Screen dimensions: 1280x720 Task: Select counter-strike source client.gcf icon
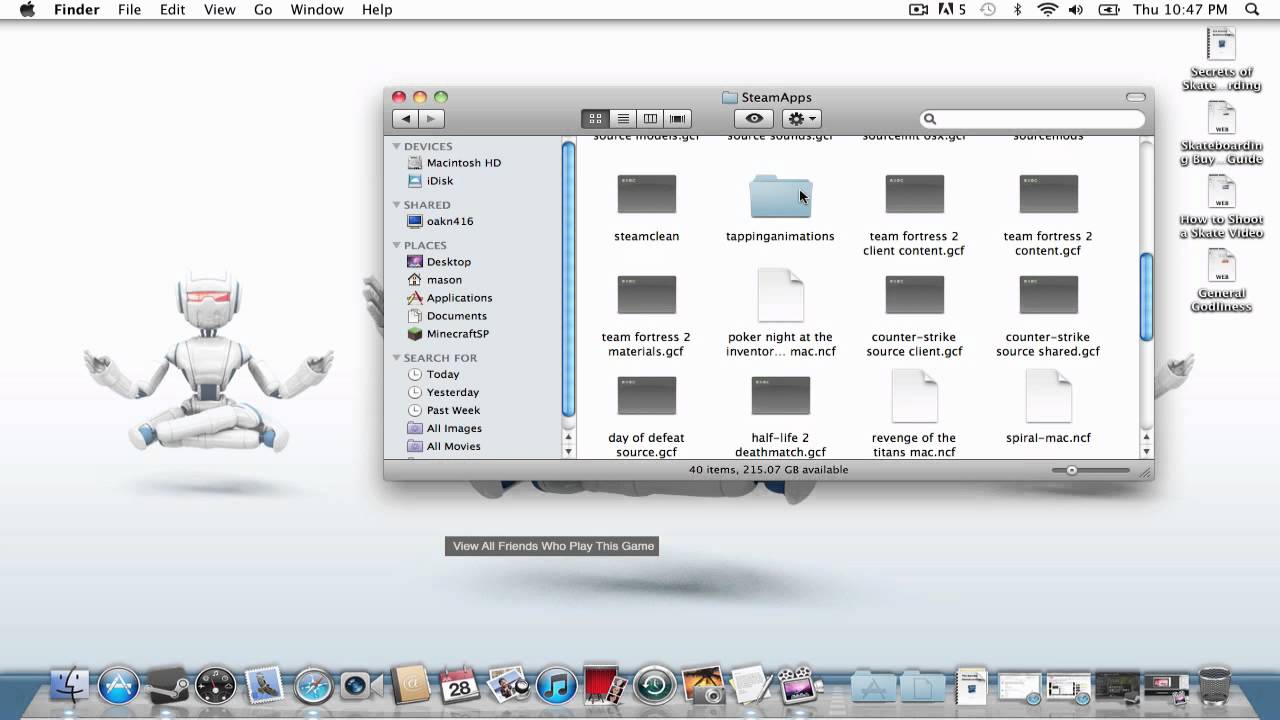915,295
